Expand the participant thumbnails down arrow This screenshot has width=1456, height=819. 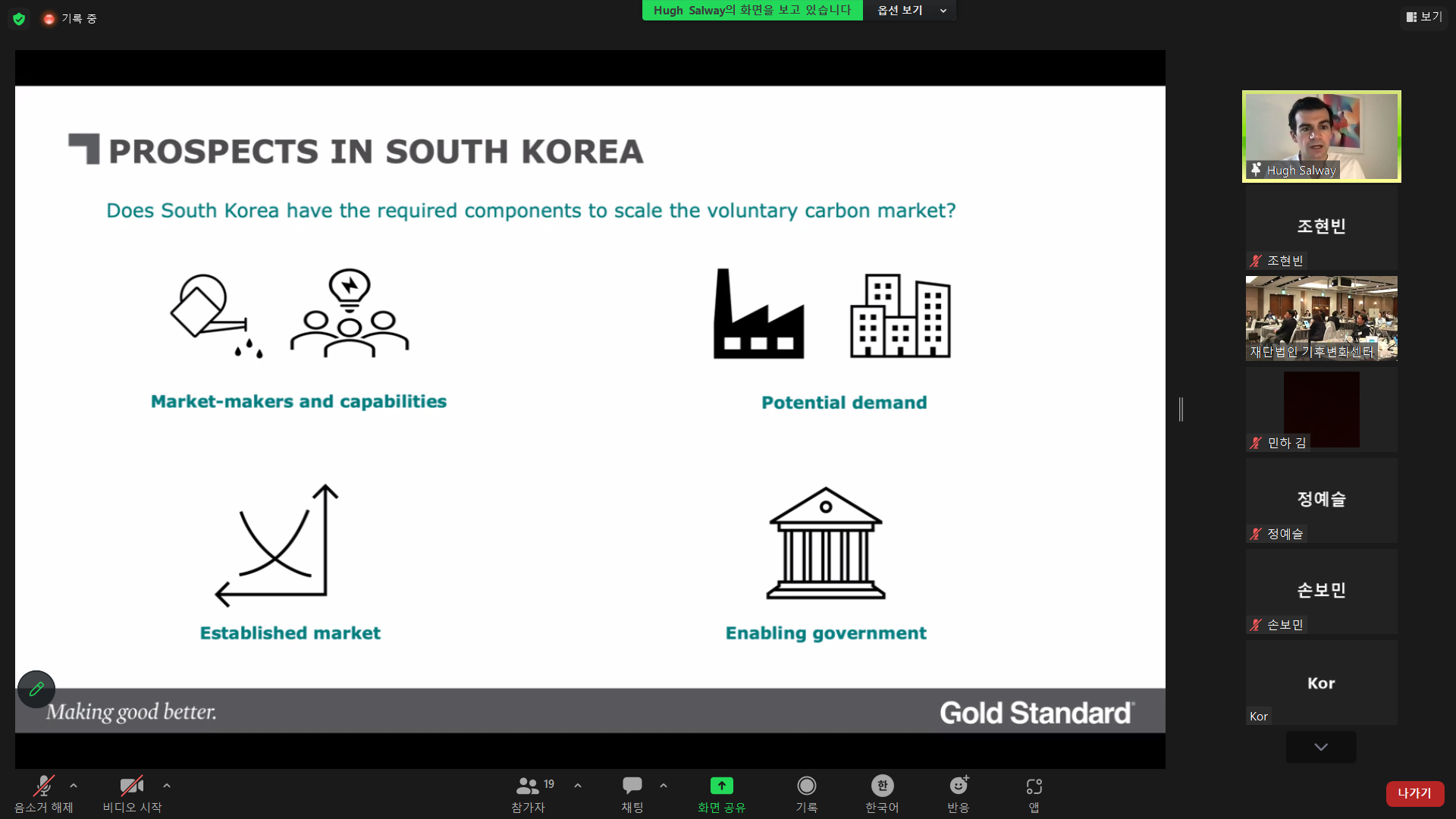click(1320, 747)
